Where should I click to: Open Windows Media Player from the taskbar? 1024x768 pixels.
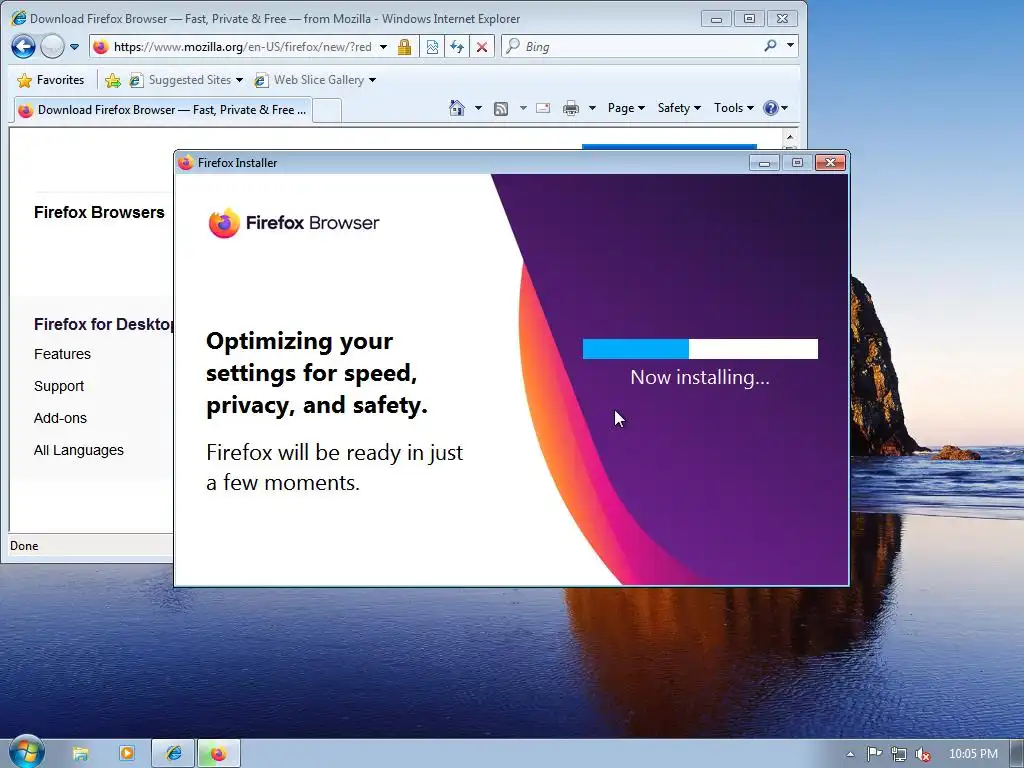tap(127, 754)
